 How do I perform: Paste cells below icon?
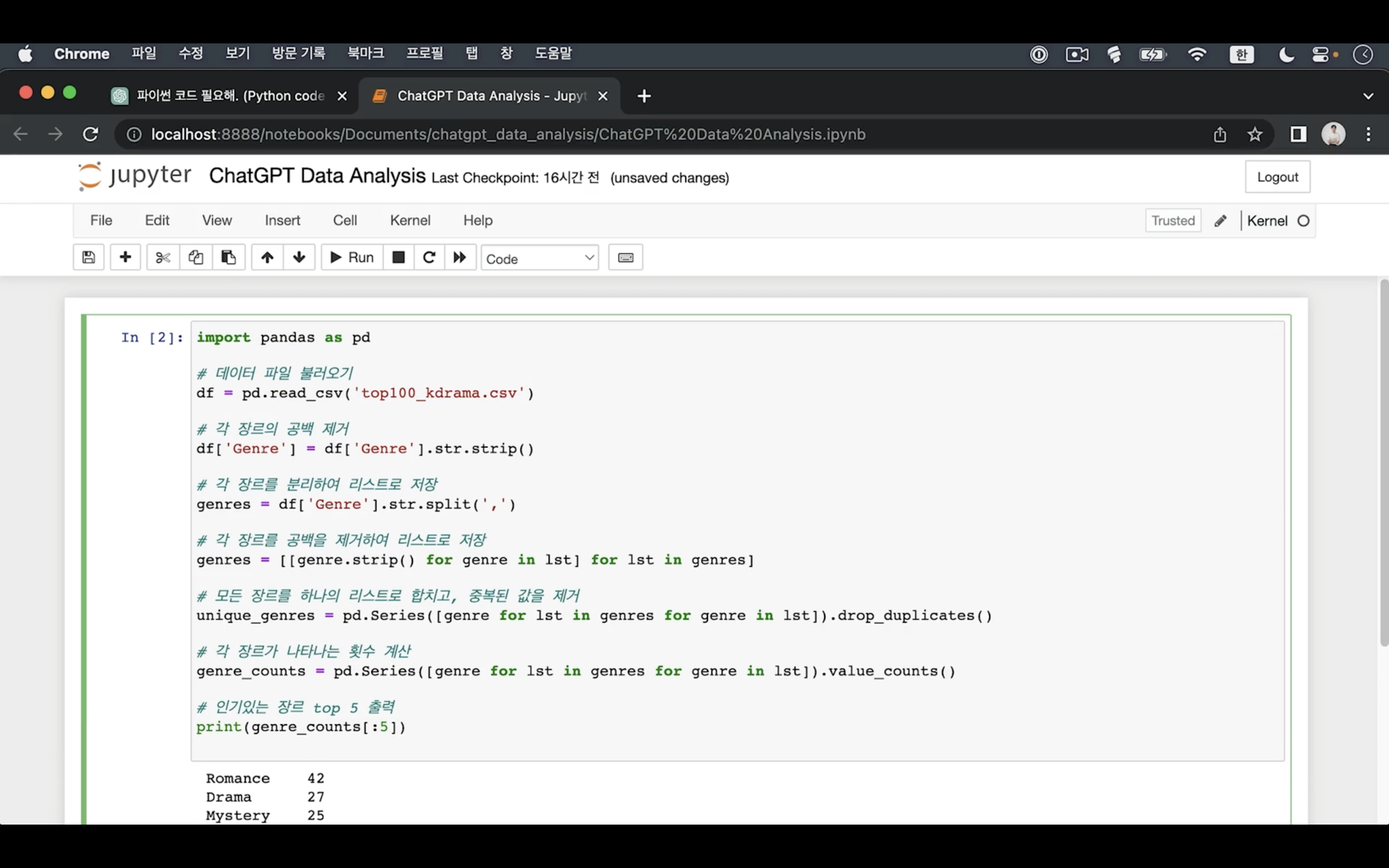point(229,257)
